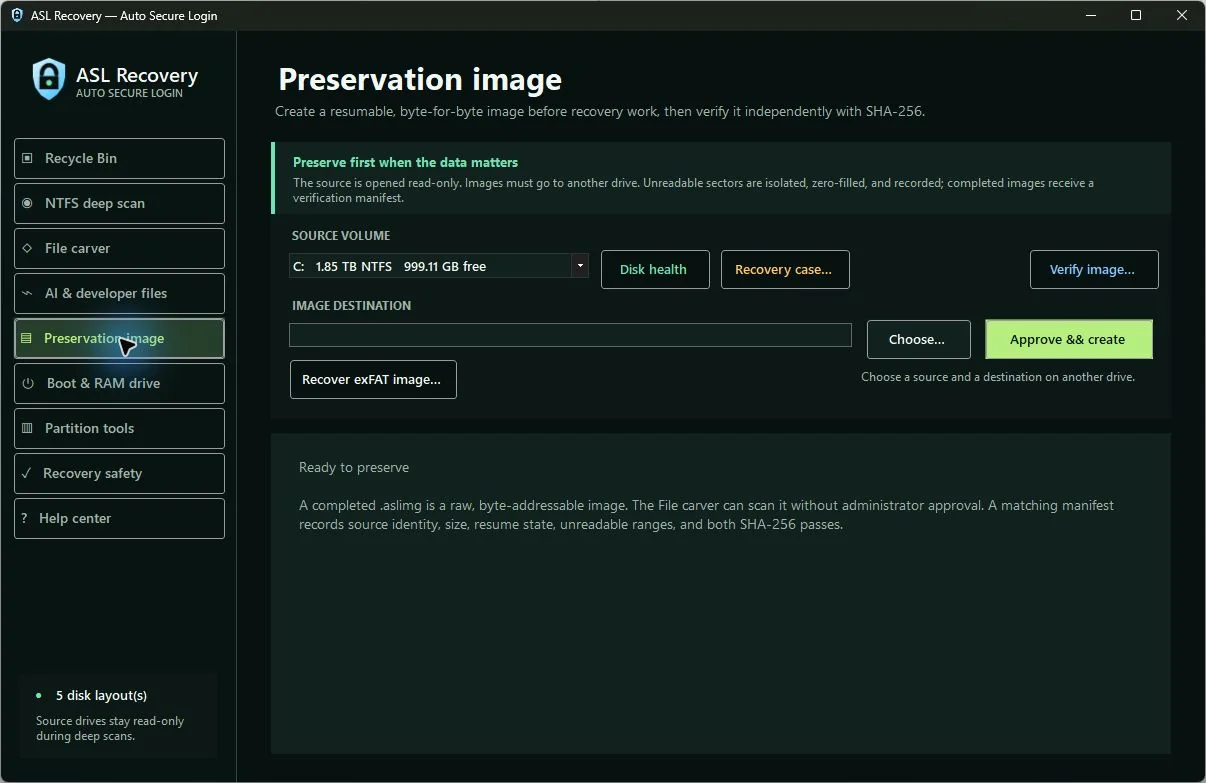Switch to NTFS deep scan
This screenshot has height=783, width=1206.
(119, 203)
